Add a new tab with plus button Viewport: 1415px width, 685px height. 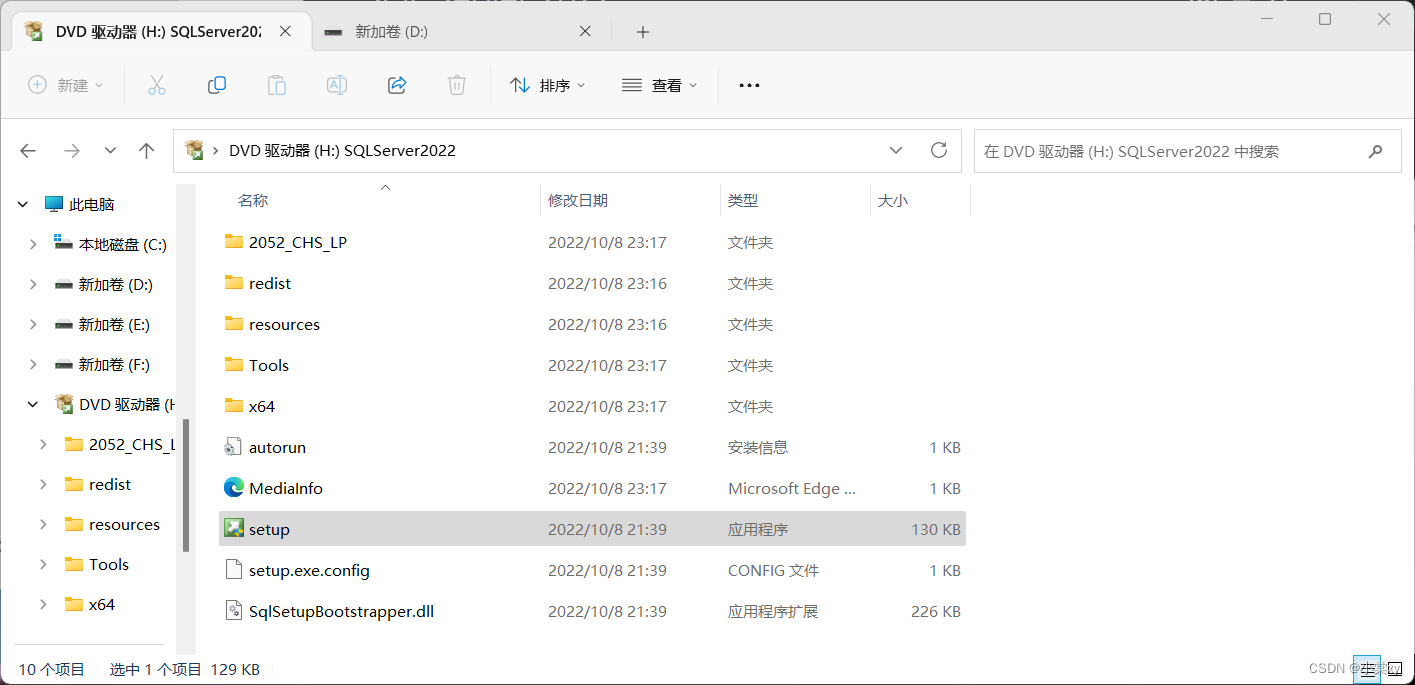pyautogui.click(x=643, y=32)
